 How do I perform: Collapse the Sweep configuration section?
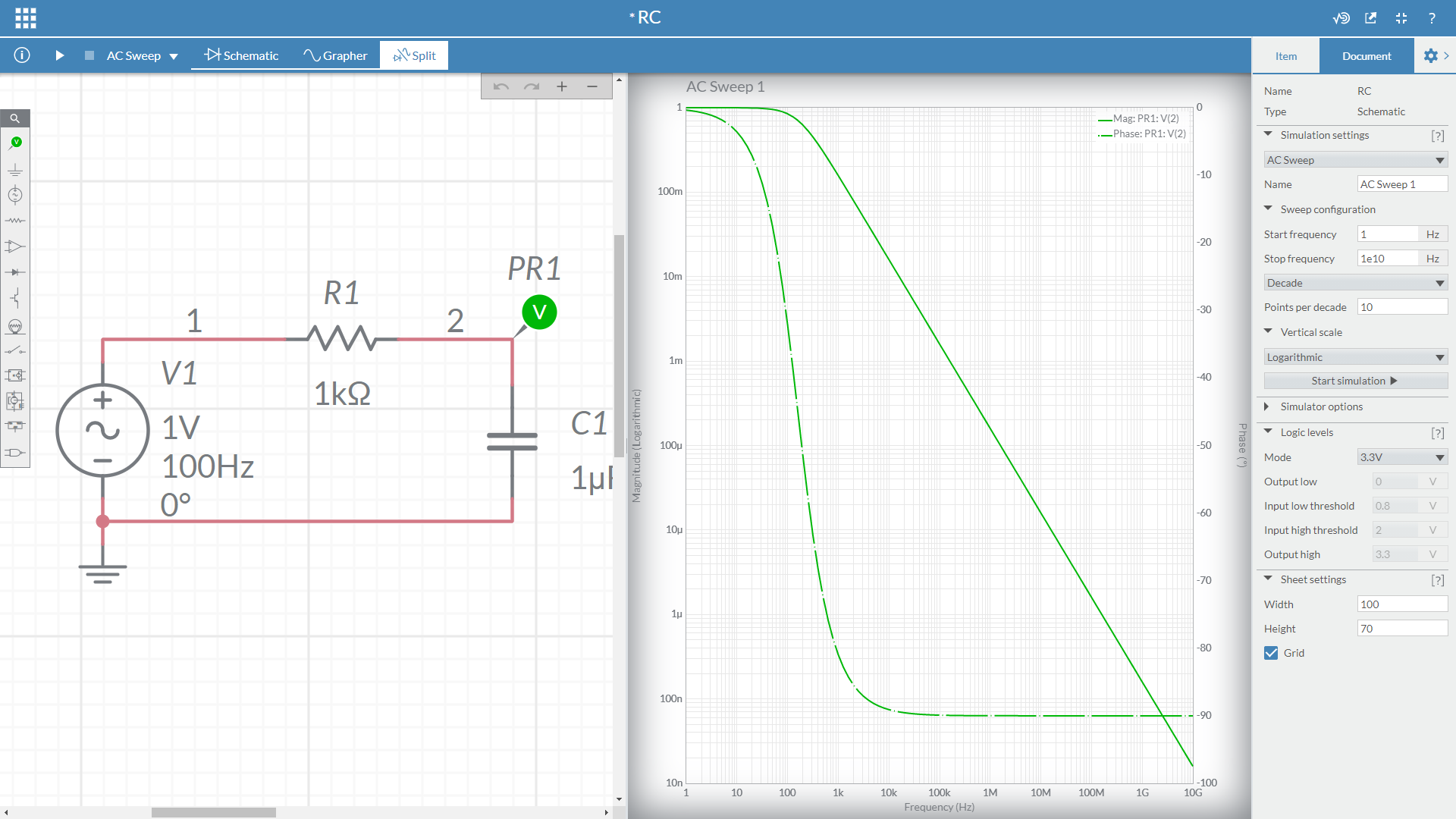[1268, 209]
